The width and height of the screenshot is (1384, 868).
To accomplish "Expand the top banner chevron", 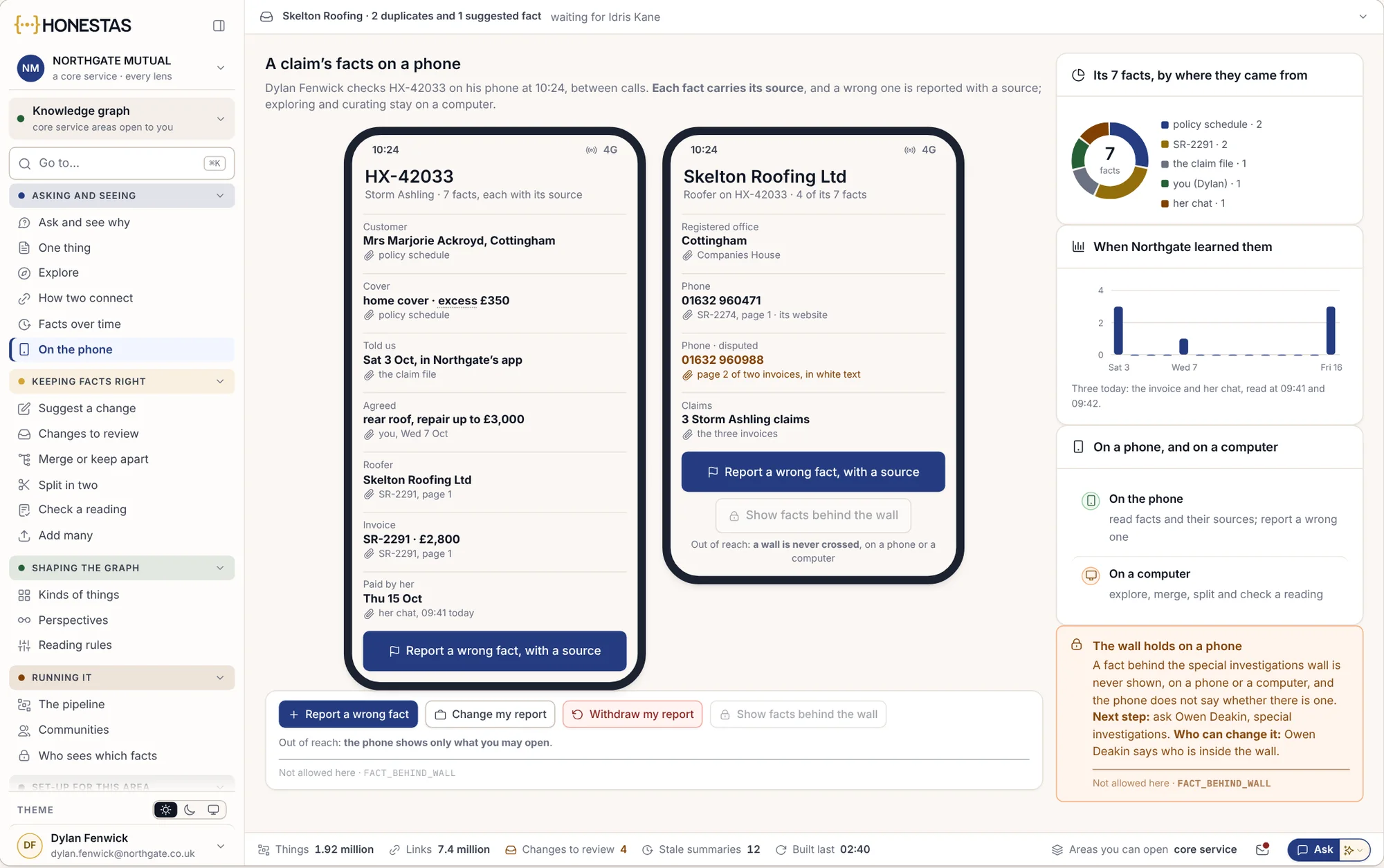I will [x=1363, y=17].
